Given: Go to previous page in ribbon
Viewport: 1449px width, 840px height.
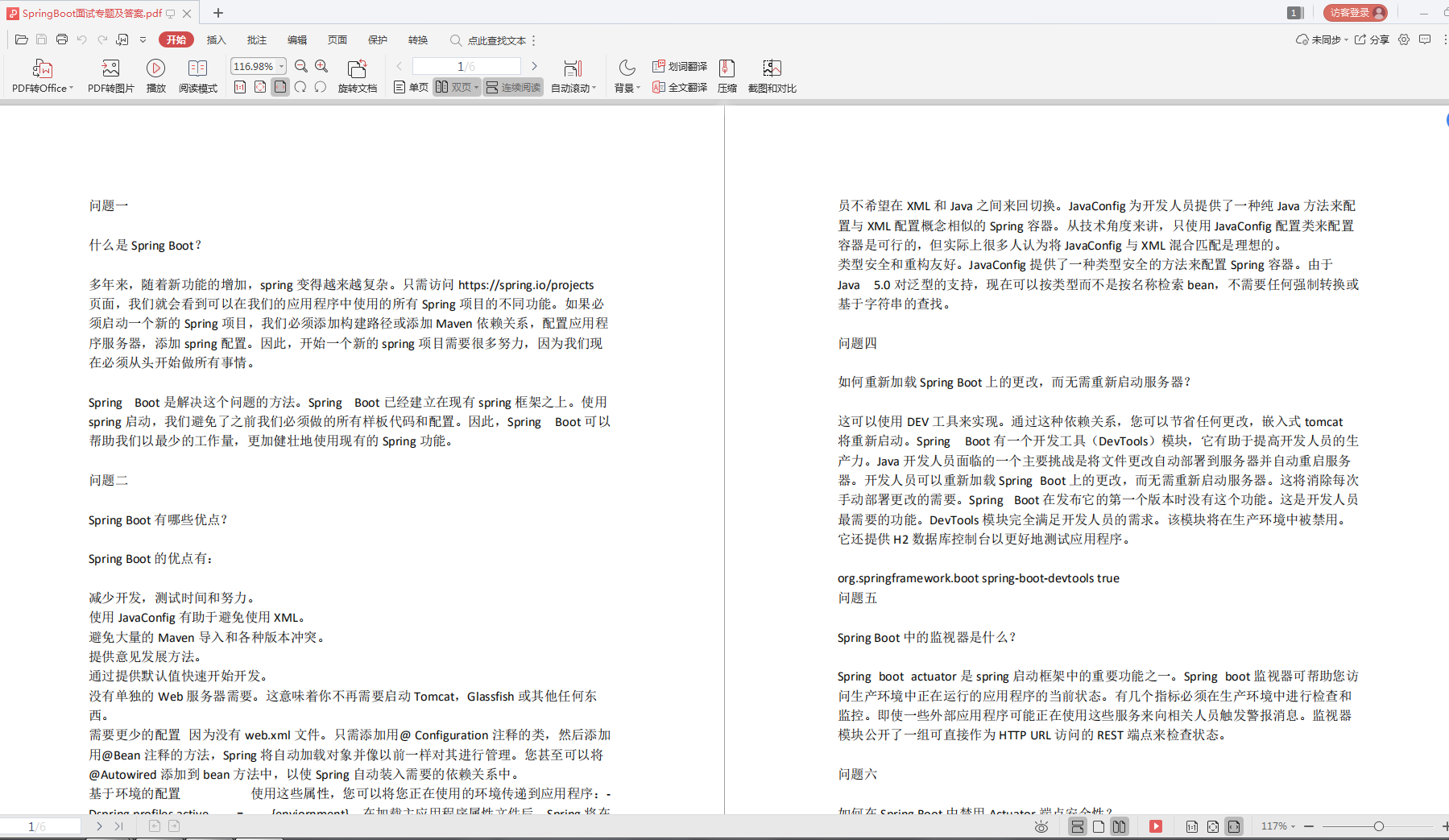Looking at the screenshot, I should (x=399, y=66).
